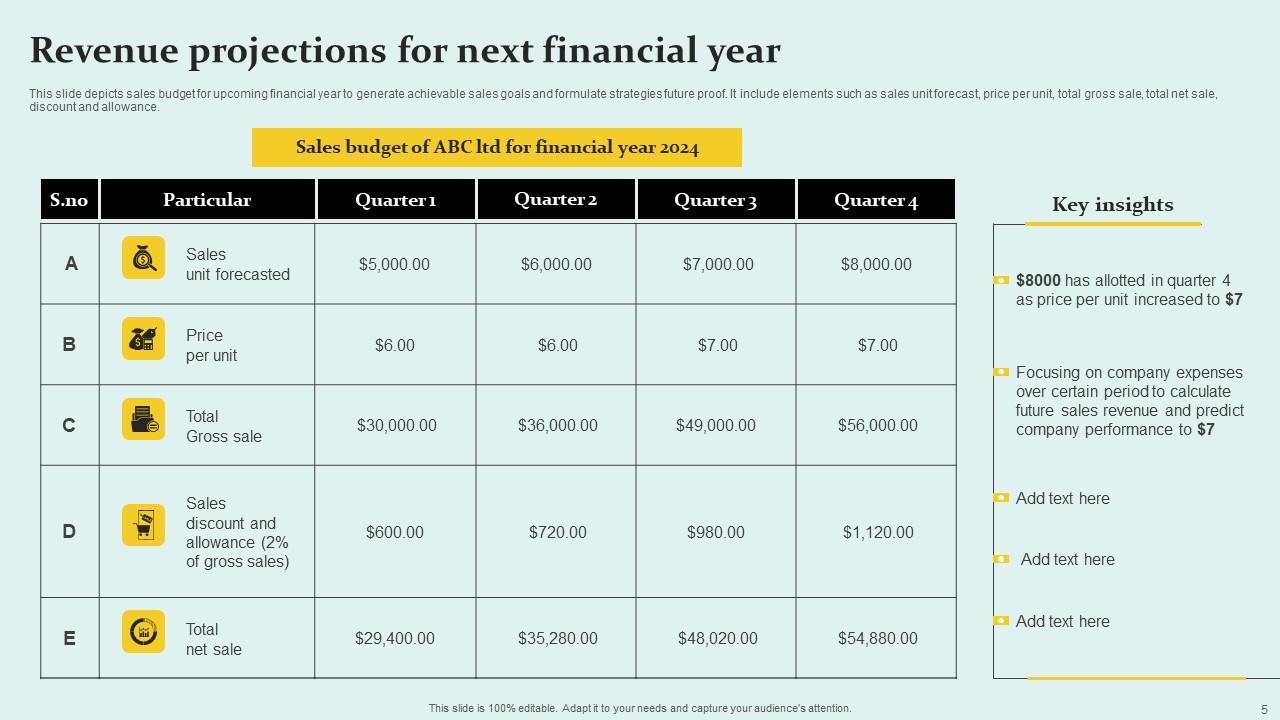Click the Price per unit tag icon

[143, 339]
